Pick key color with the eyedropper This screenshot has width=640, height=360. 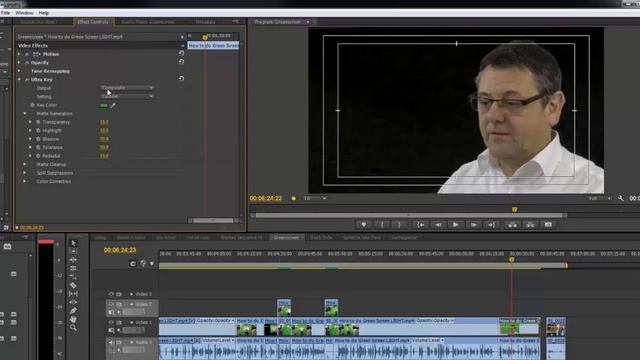pos(113,105)
